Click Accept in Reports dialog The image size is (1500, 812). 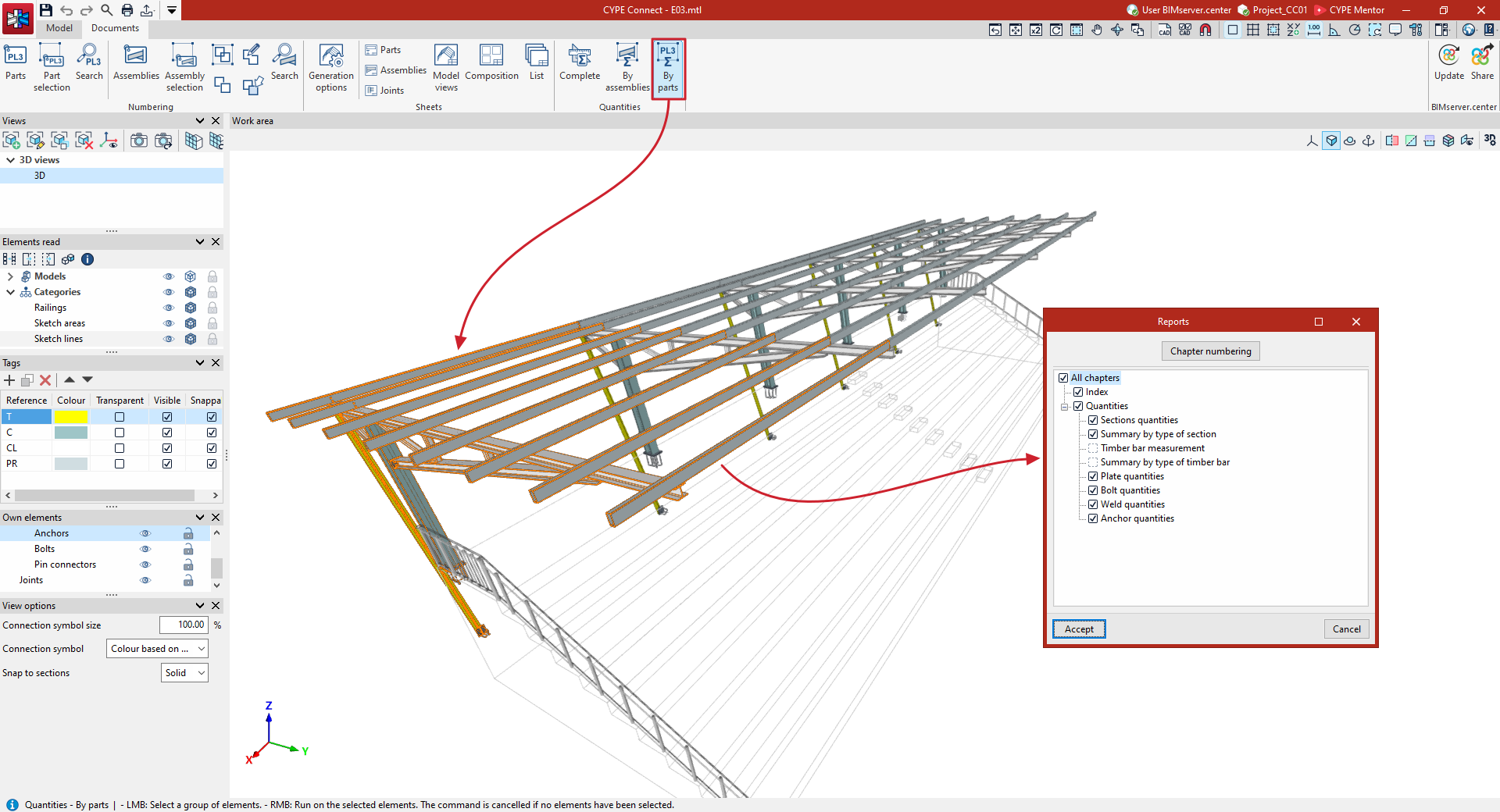click(1079, 629)
